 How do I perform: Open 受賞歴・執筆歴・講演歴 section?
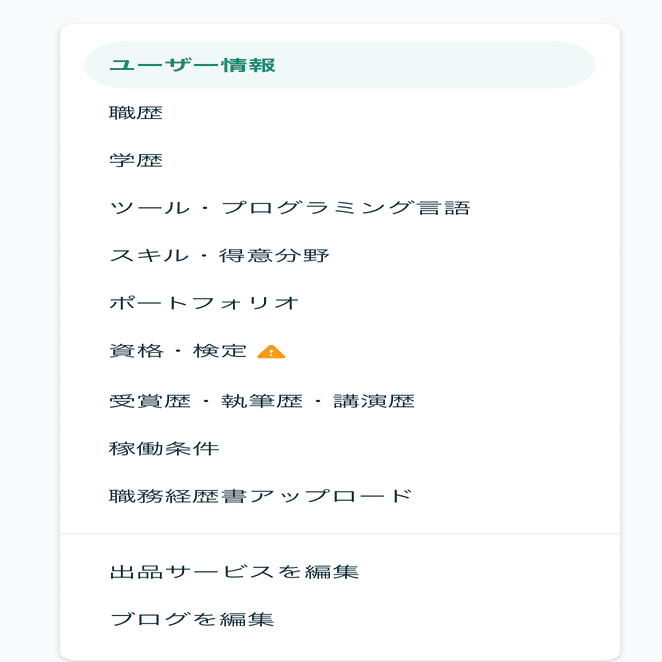pyautogui.click(x=340, y=401)
